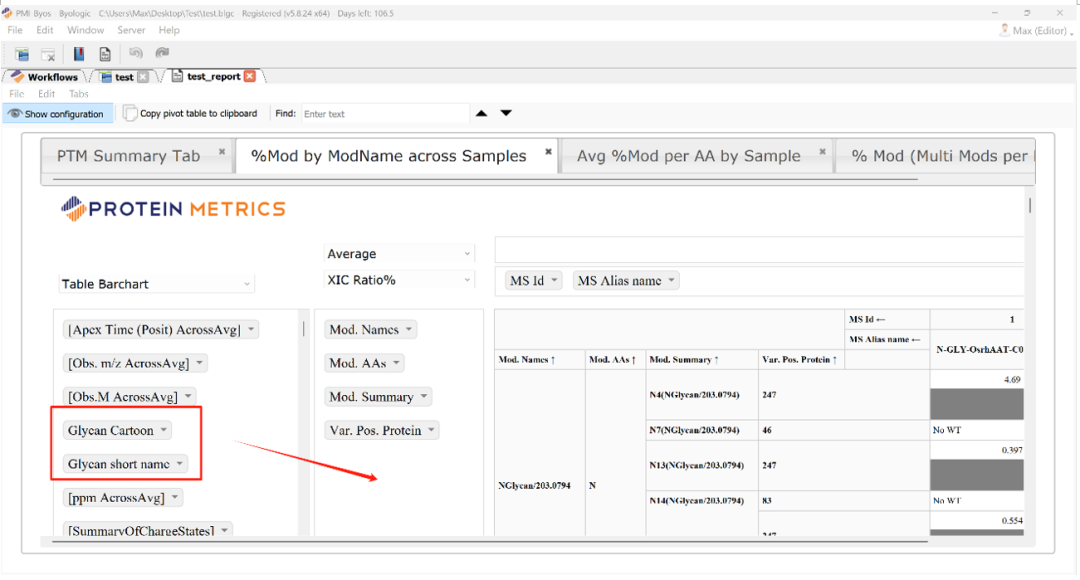
Task: Toggle Show configuration panel
Action: [56, 114]
